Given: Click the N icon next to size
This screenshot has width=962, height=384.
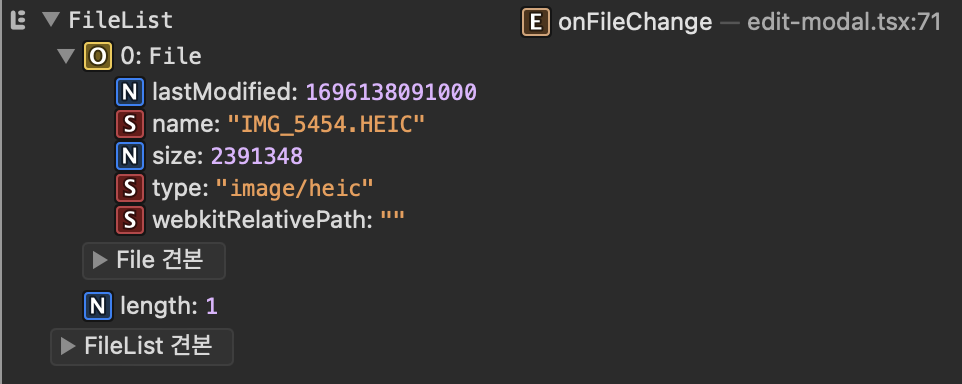Looking at the screenshot, I should click(129, 156).
